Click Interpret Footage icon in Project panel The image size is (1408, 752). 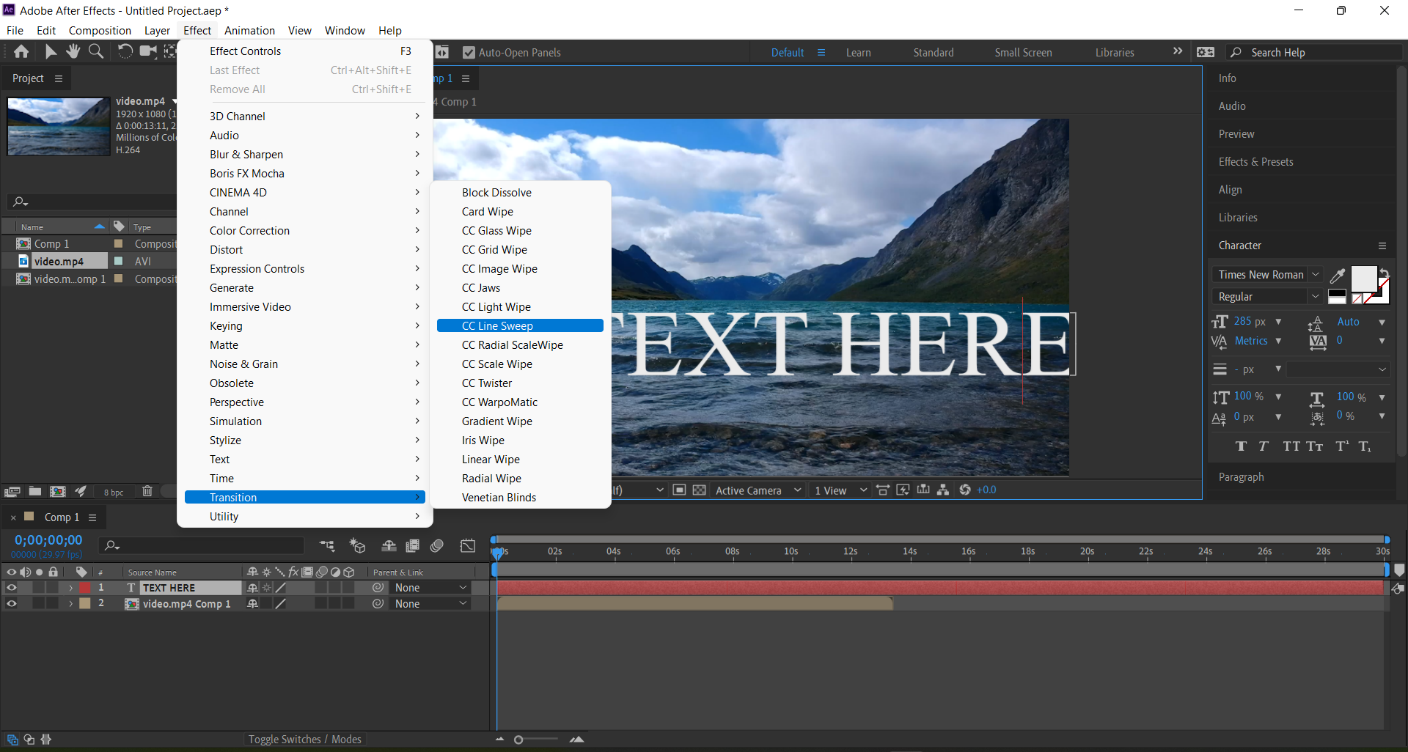pyautogui.click(x=13, y=491)
